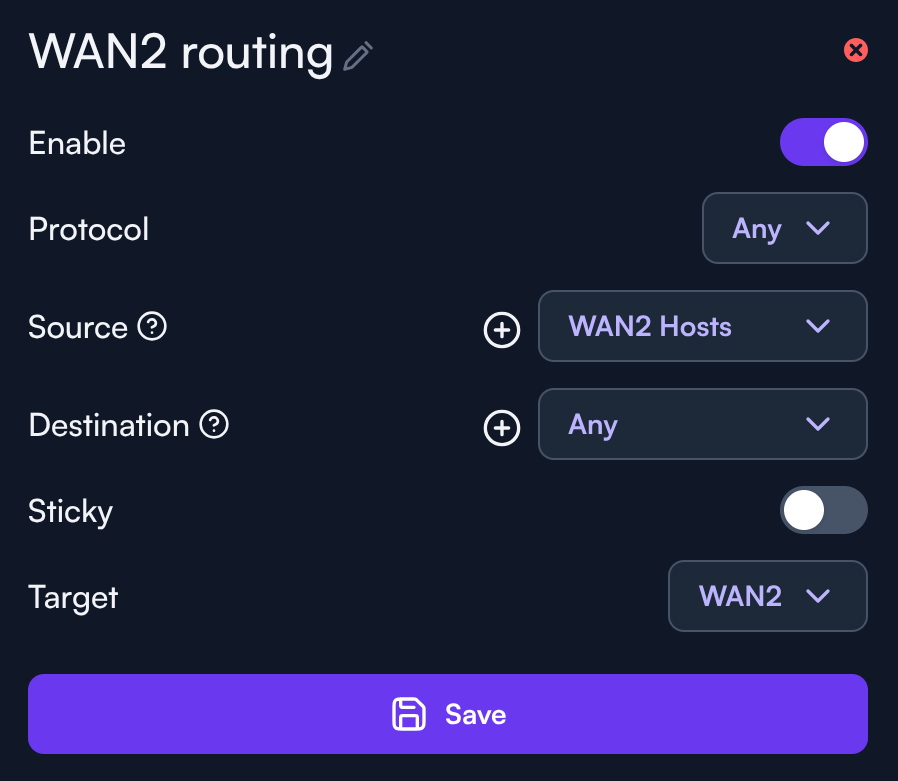The width and height of the screenshot is (898, 781).
Task: Open the WAN2 Hosts source dropdown
Action: click(702, 326)
